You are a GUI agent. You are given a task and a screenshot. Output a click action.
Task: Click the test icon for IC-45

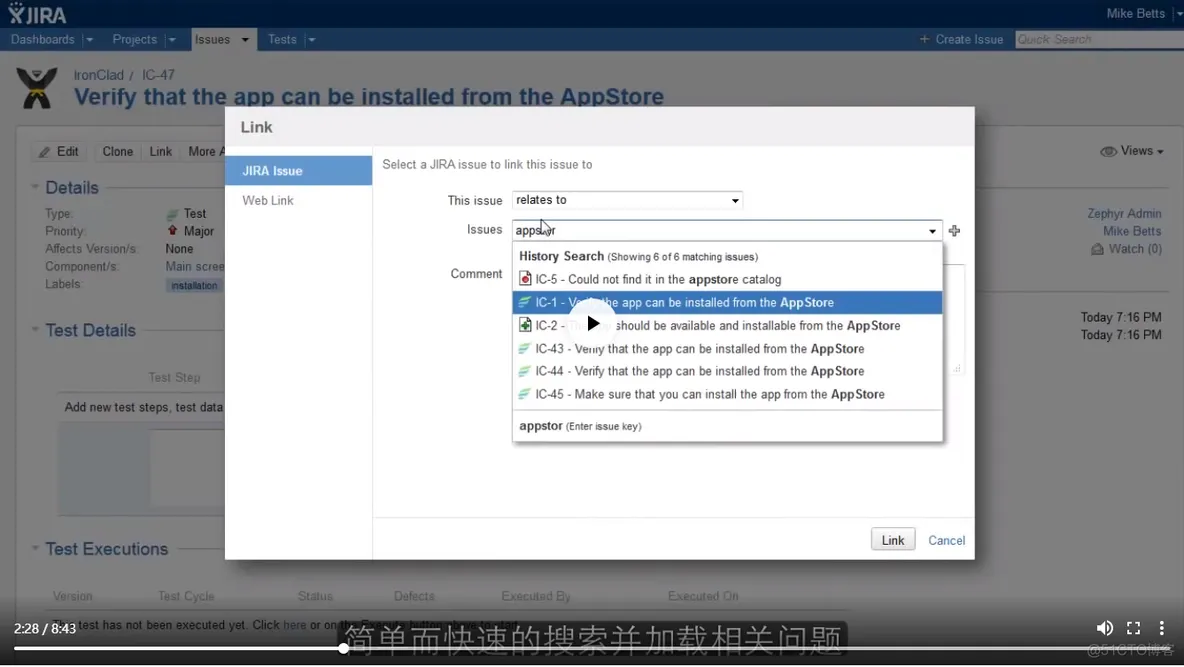524,394
